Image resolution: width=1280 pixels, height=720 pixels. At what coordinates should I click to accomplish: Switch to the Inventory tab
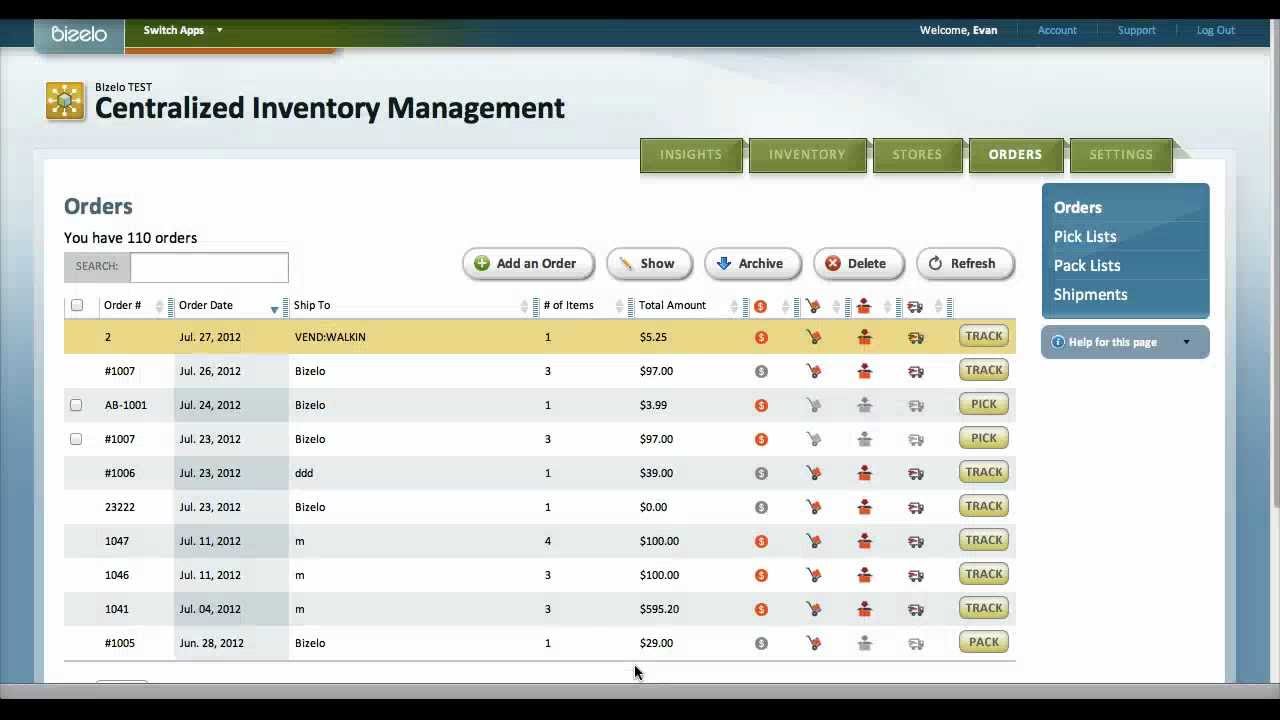(x=807, y=155)
